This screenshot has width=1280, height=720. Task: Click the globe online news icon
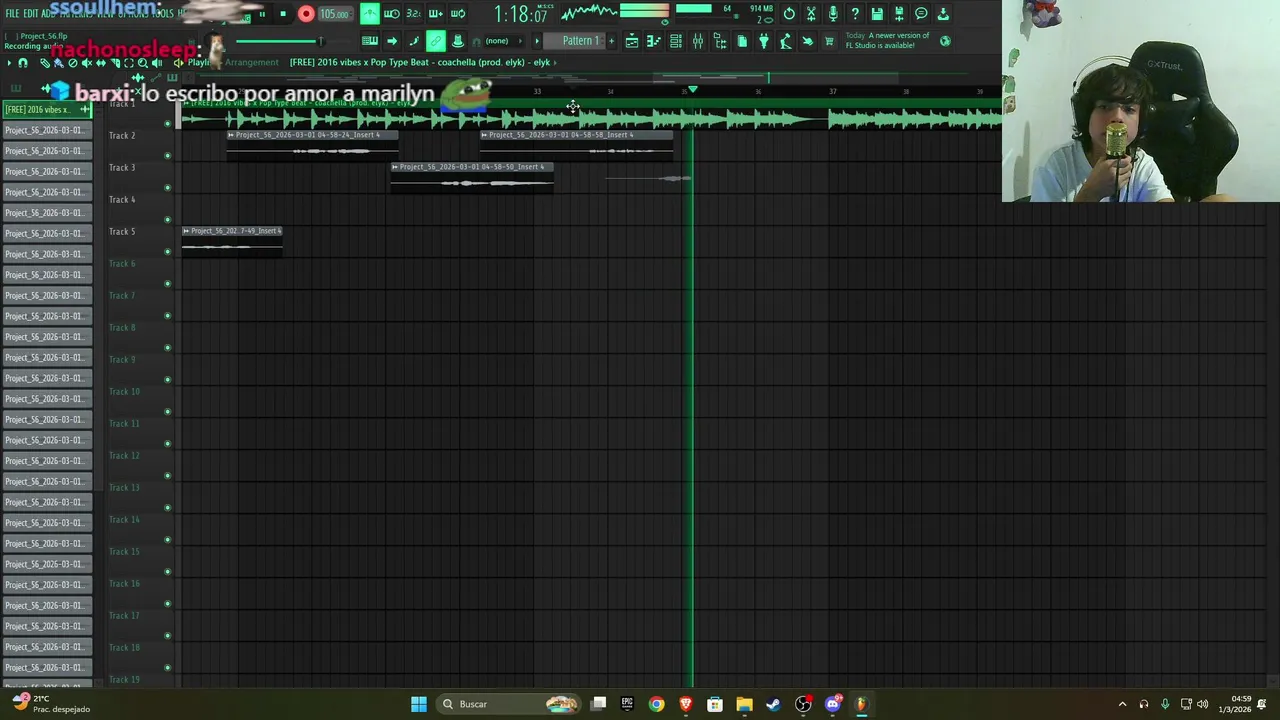point(945,41)
